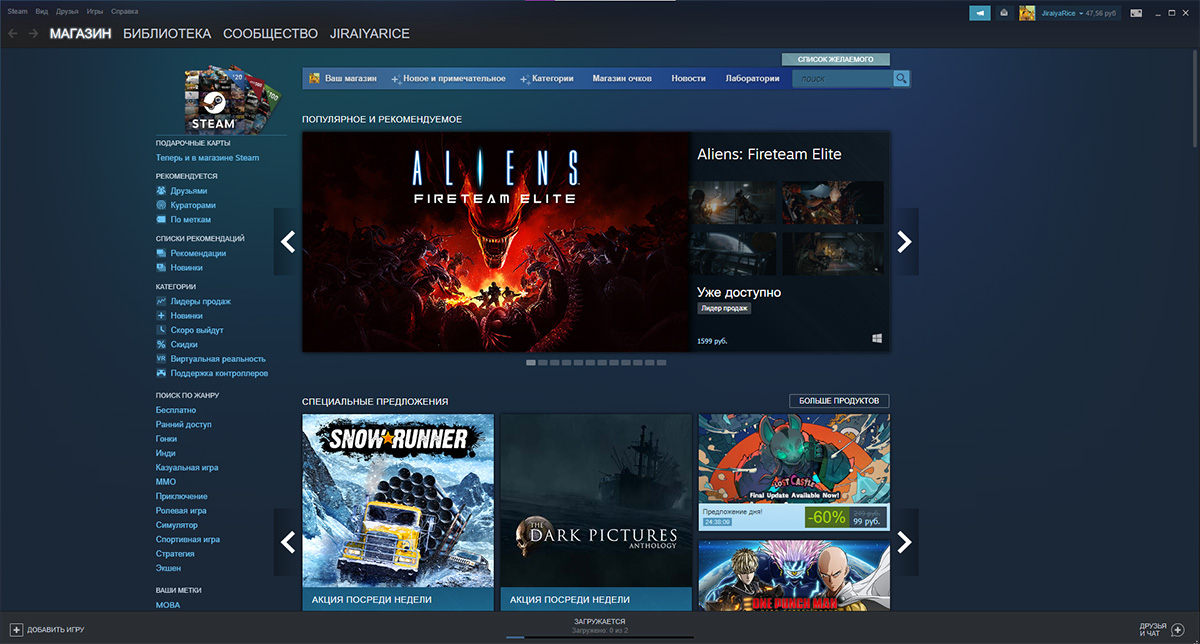Open the Магазин очков link
The width and height of the screenshot is (1200, 644).
(x=622, y=78)
